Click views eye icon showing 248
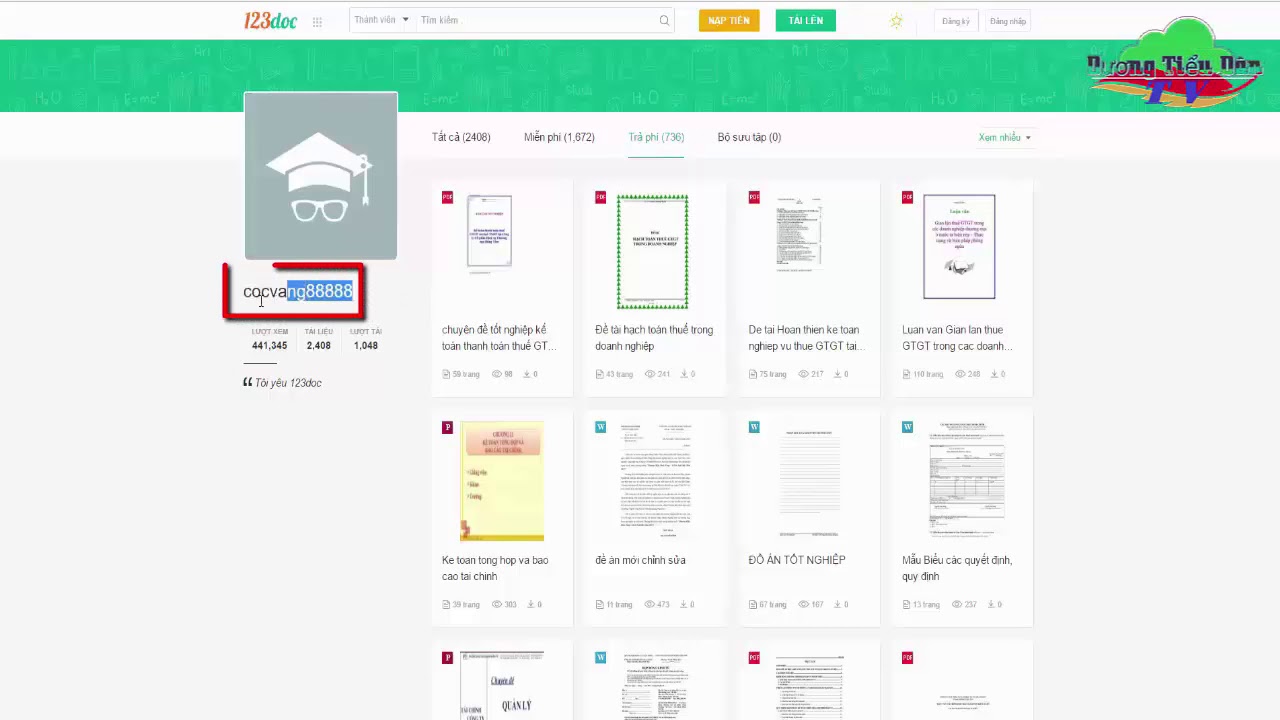Viewport: 1280px width, 720px height. (x=960, y=374)
